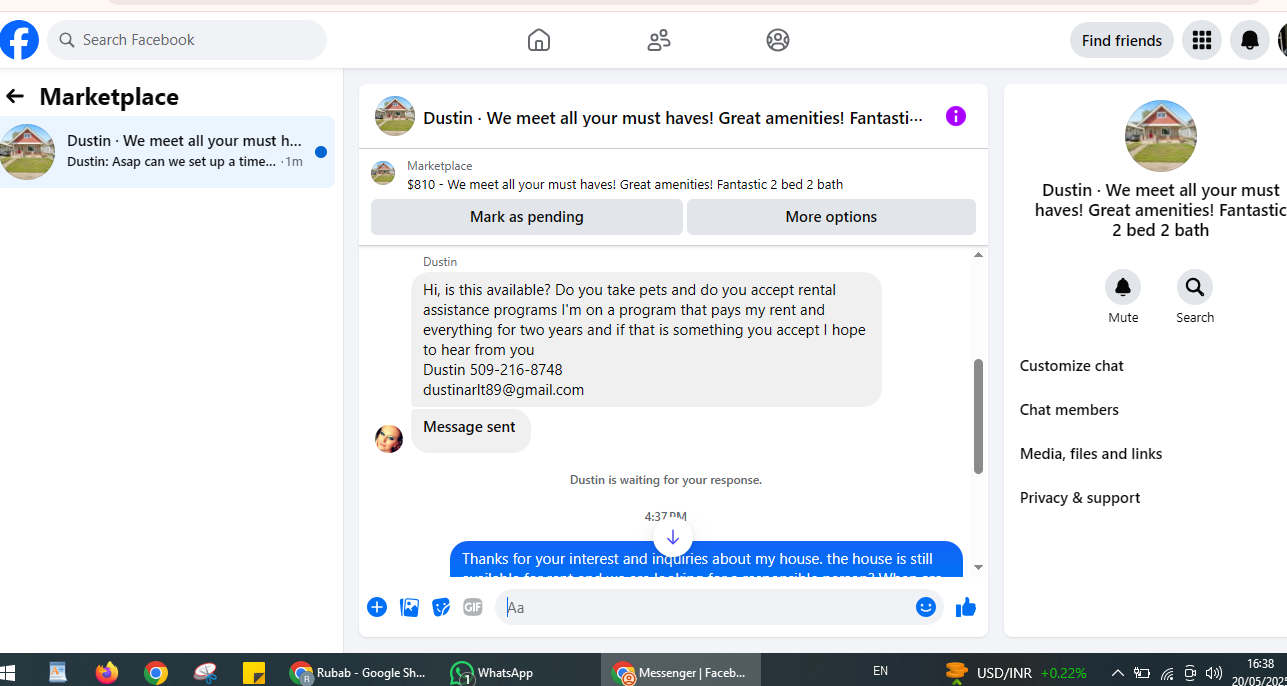Click the purple conversation info icon

956,116
